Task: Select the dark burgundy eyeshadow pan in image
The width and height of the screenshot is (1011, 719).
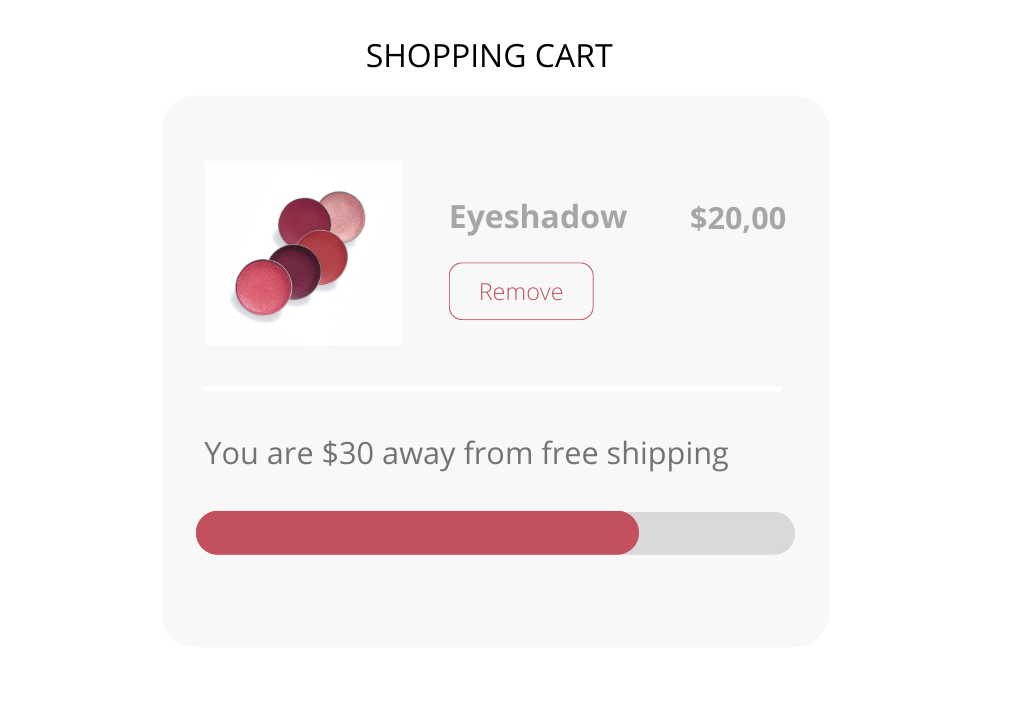Action: tap(296, 269)
